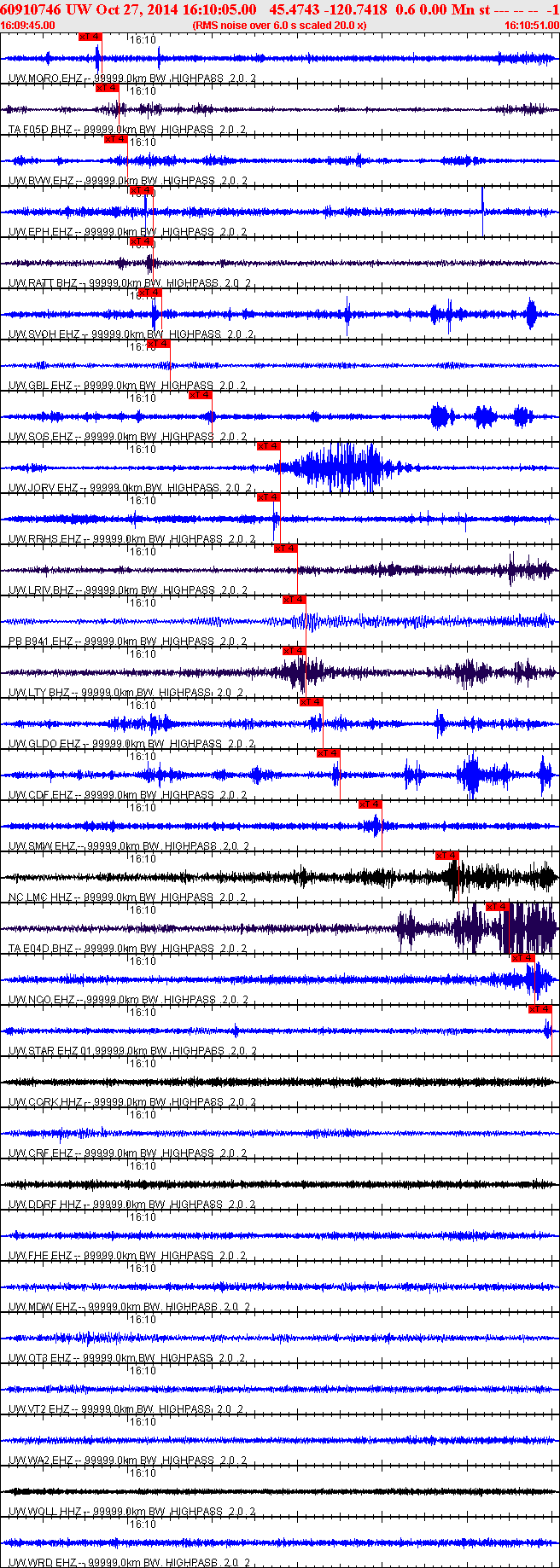Select the red pick flag on TA.E04D.BHZ trace
560x1568 pixels.
tap(499, 907)
